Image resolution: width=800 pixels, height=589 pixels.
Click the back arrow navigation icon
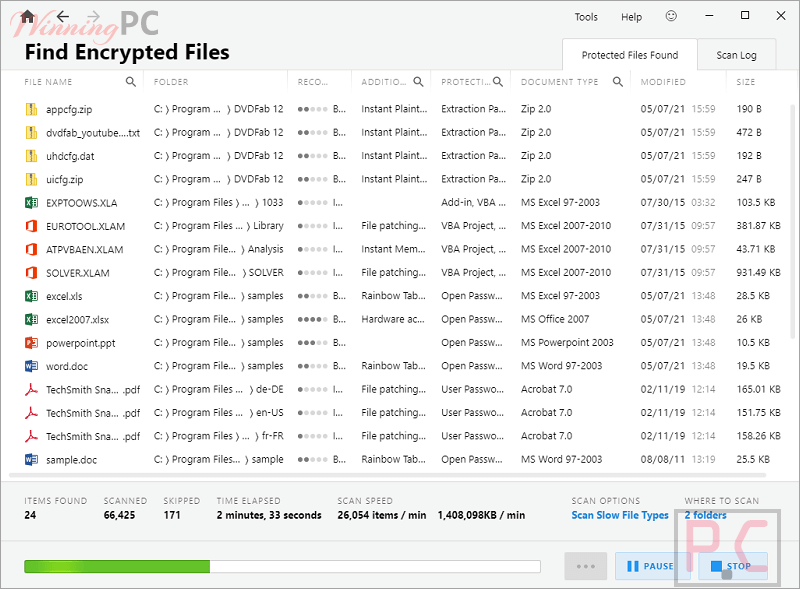point(63,16)
